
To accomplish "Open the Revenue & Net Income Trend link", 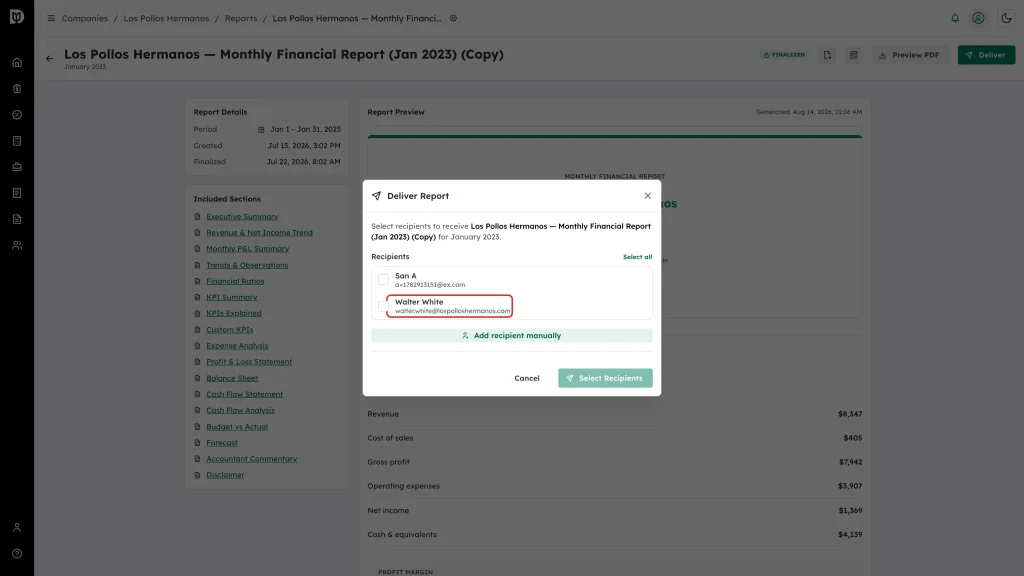I will point(259,232).
